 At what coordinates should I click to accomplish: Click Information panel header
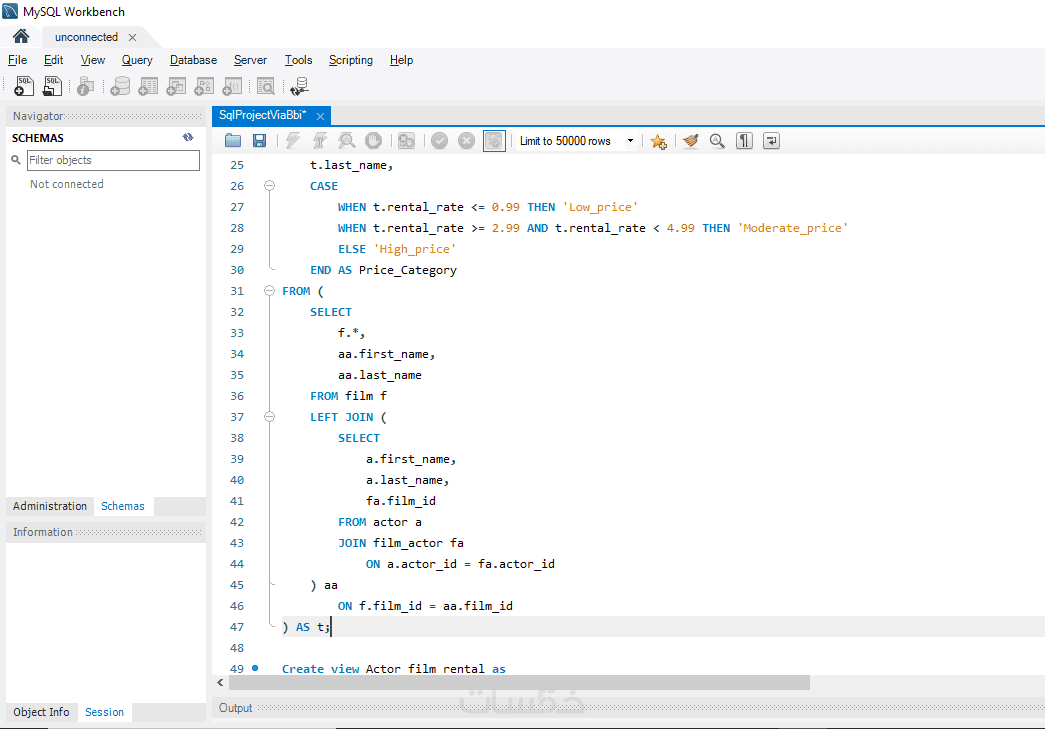[105, 532]
